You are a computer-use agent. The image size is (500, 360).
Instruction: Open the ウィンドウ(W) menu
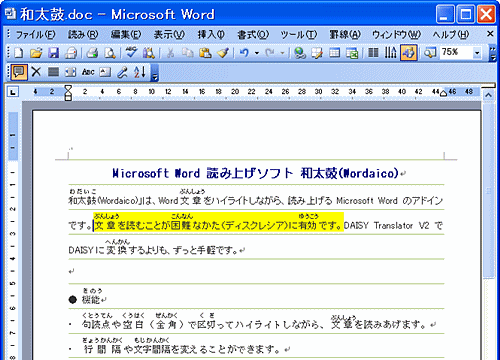coord(396,34)
